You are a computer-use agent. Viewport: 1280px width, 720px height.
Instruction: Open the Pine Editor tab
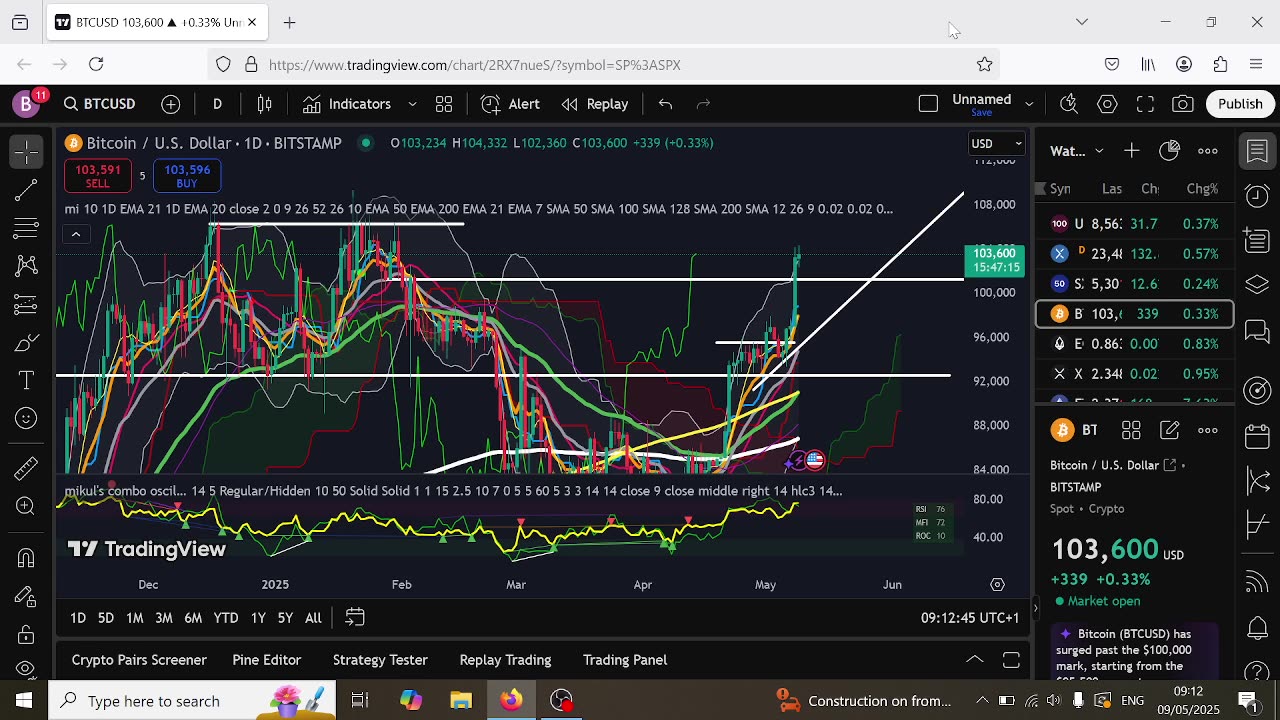(x=266, y=660)
